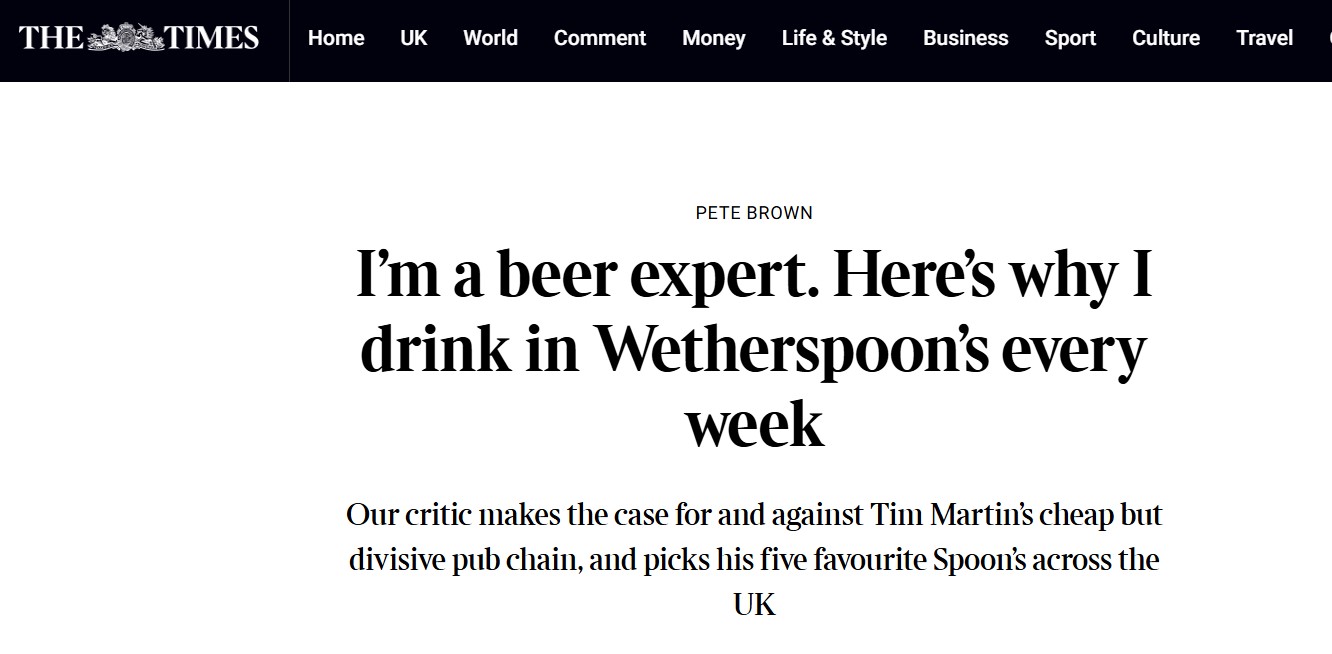The height and width of the screenshot is (654, 1332).
Task: Open the UK news section
Action: pos(413,38)
